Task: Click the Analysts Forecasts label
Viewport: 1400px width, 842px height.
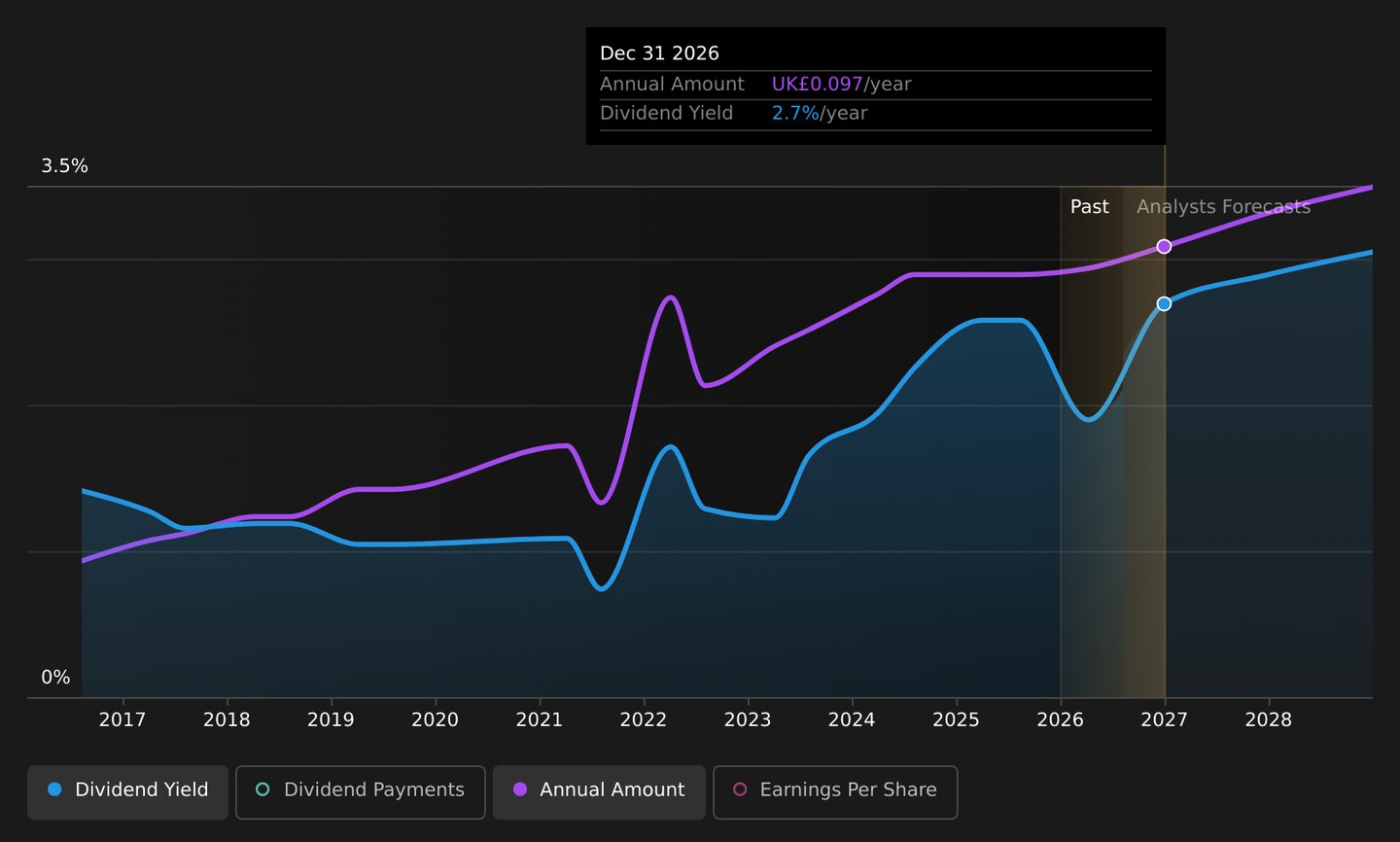Action: (1223, 207)
